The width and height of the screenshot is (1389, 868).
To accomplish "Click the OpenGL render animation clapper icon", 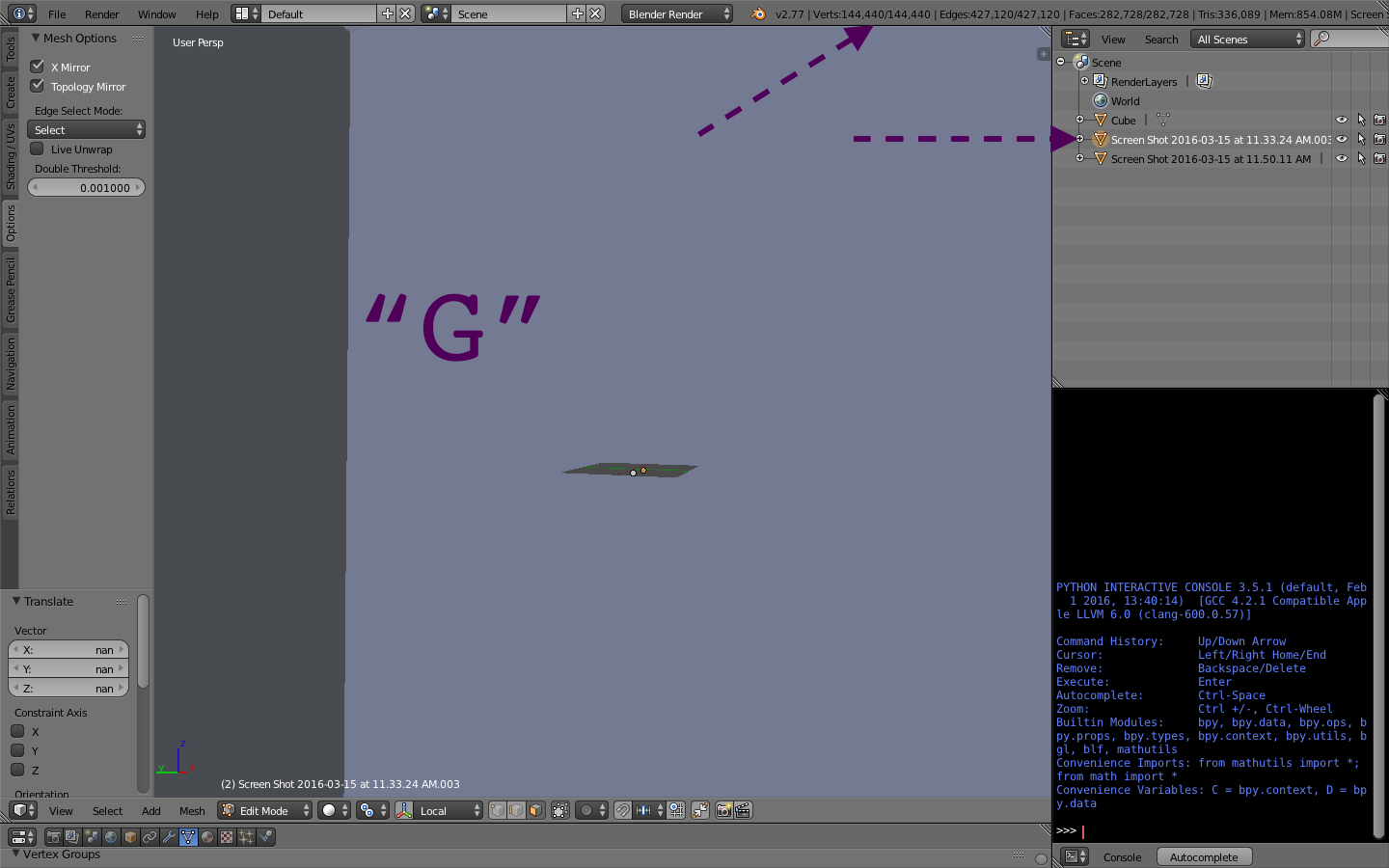I will coord(743,811).
